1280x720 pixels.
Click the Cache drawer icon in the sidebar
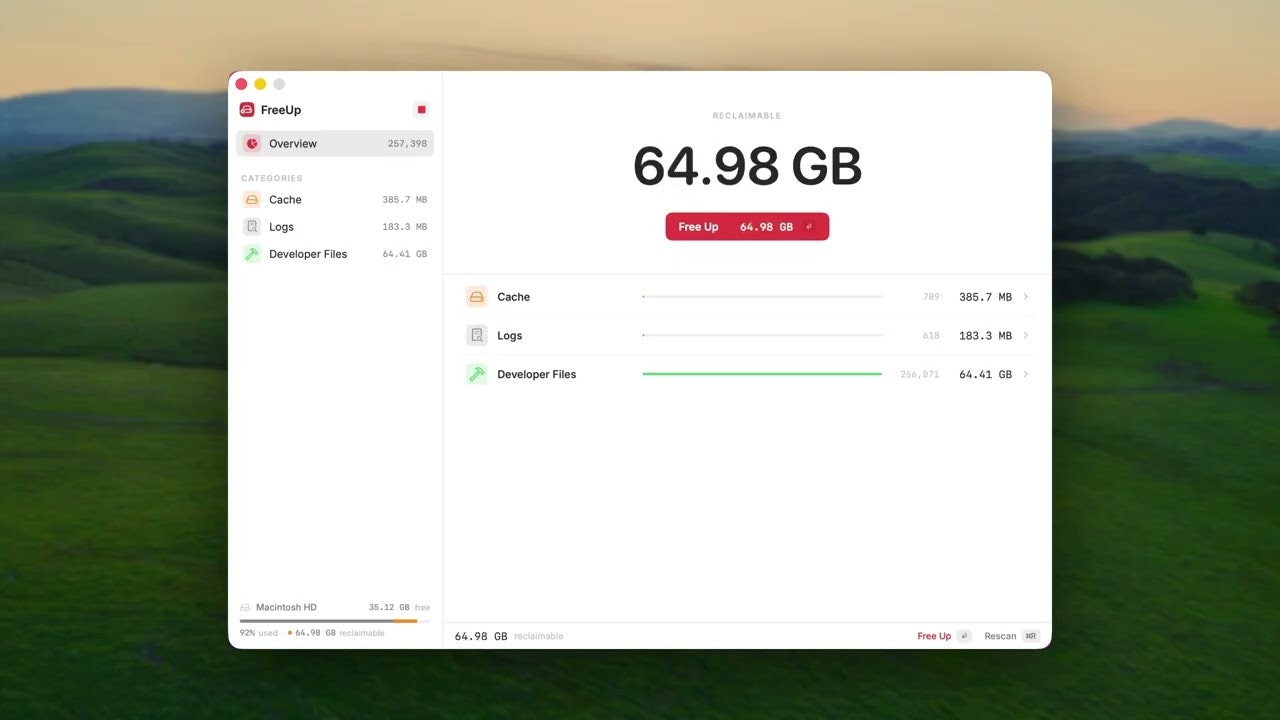tap(251, 199)
